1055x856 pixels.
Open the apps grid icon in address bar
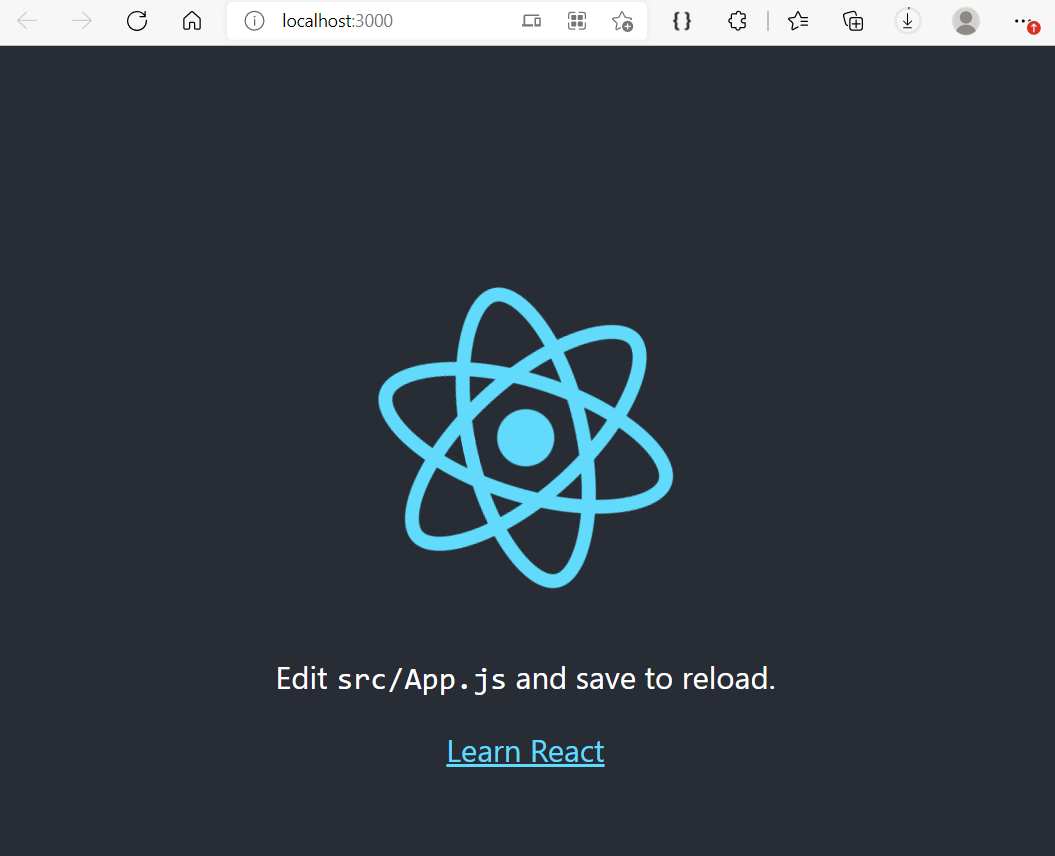click(x=577, y=21)
